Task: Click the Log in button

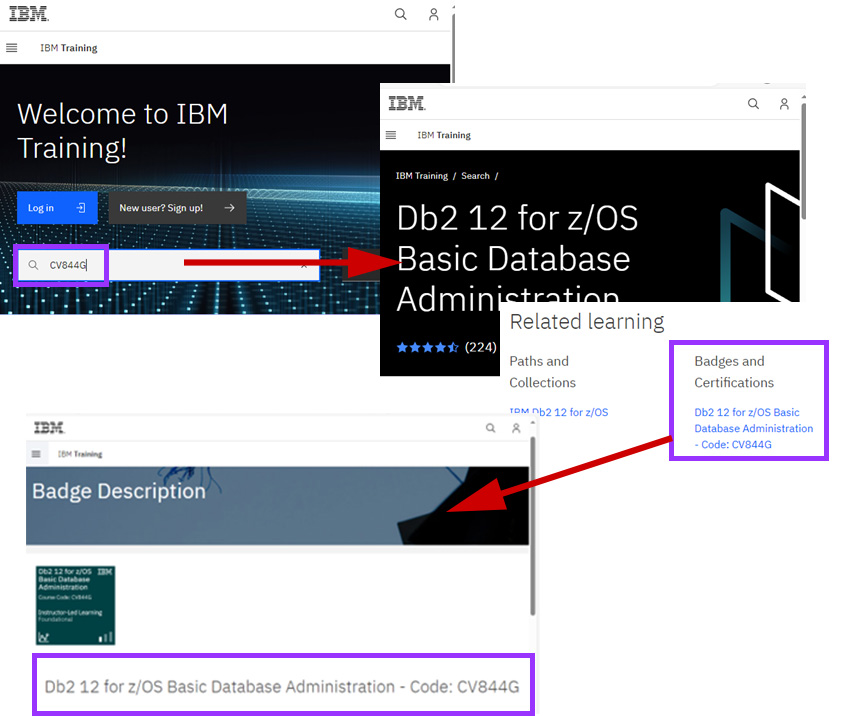Action: click(57, 208)
